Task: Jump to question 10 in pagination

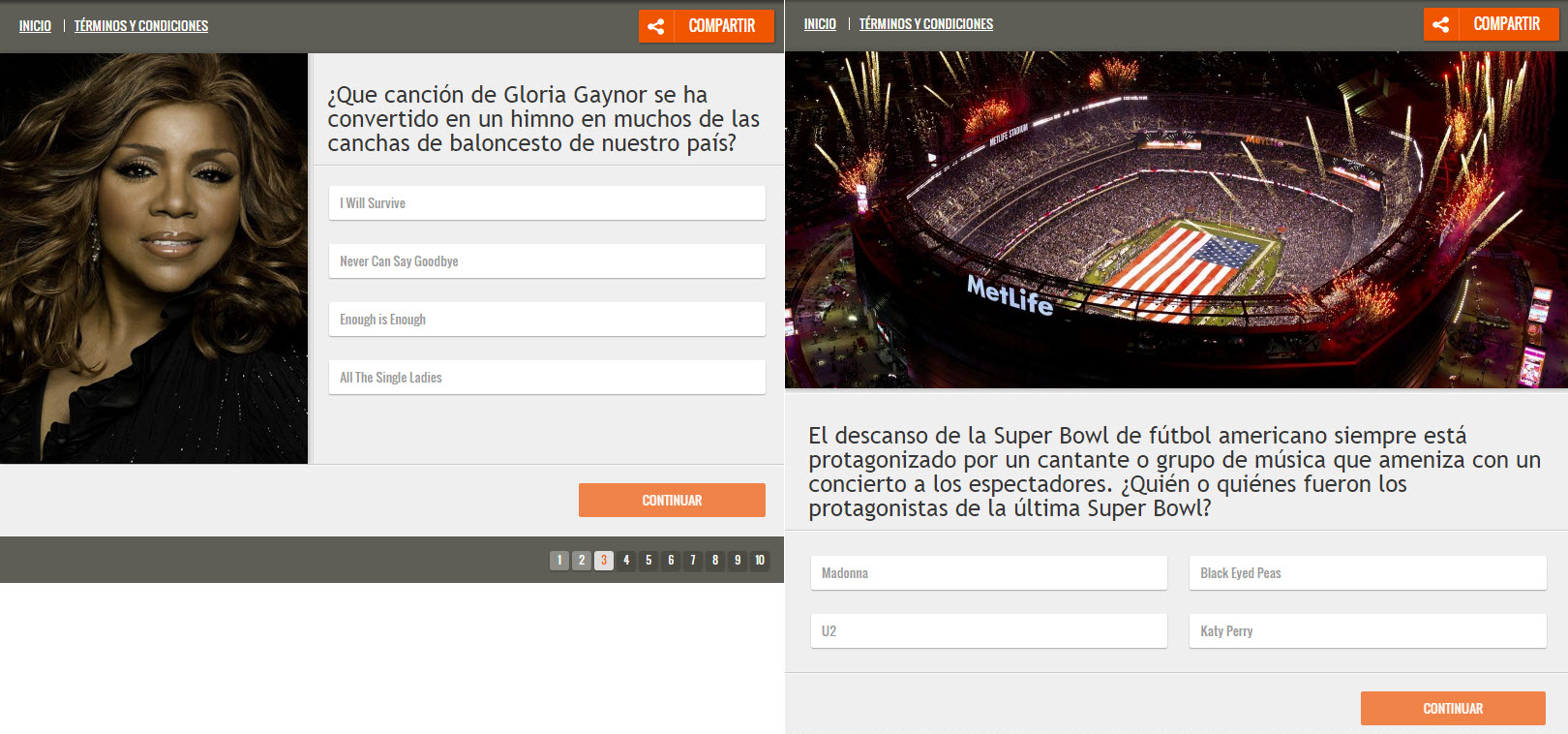Action: pyautogui.click(x=760, y=561)
